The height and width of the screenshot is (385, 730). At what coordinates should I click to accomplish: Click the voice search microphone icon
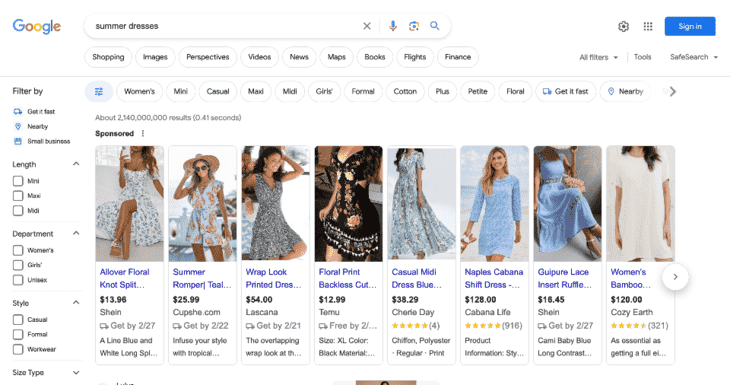click(392, 26)
